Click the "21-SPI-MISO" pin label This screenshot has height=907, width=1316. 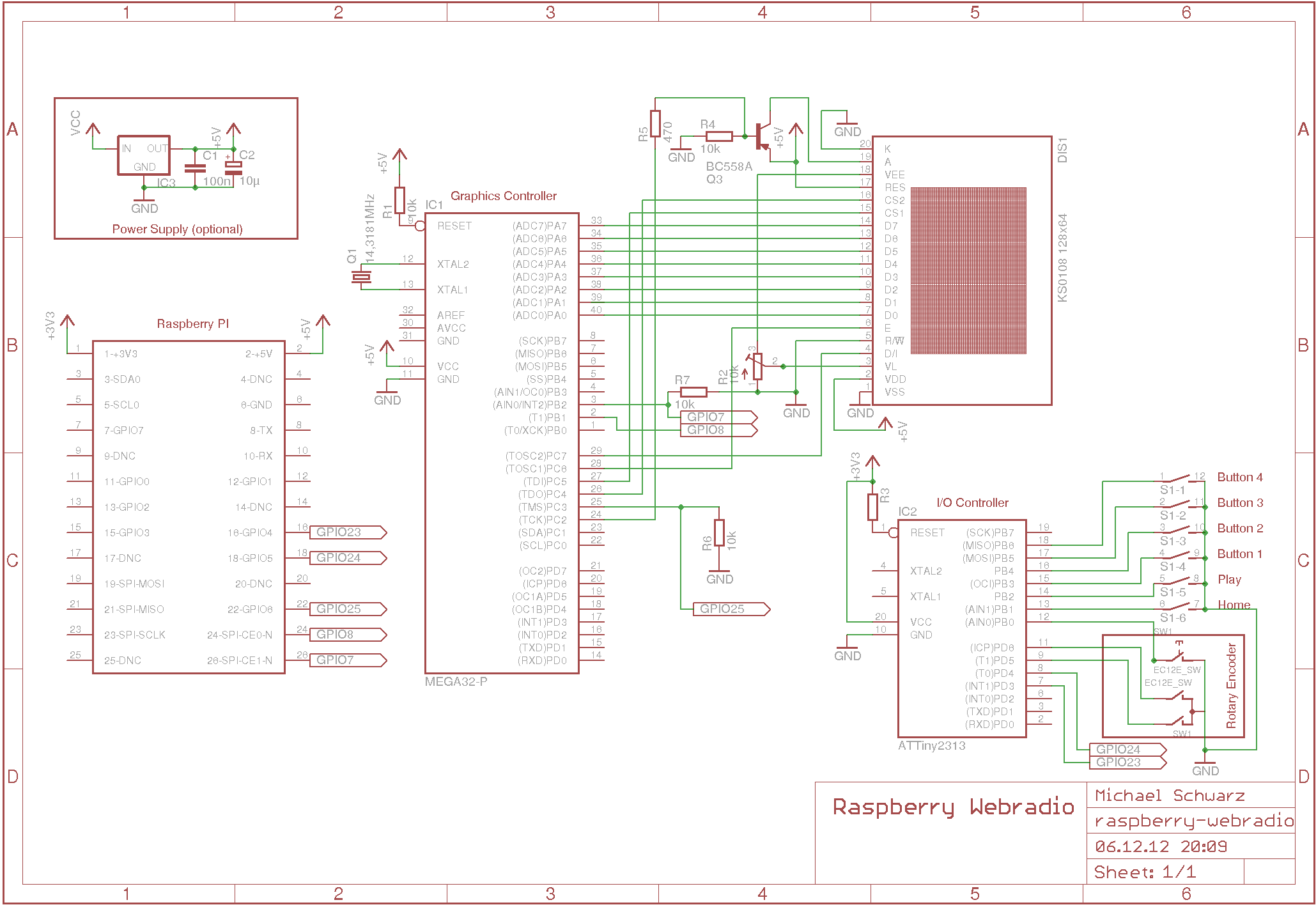(134, 610)
